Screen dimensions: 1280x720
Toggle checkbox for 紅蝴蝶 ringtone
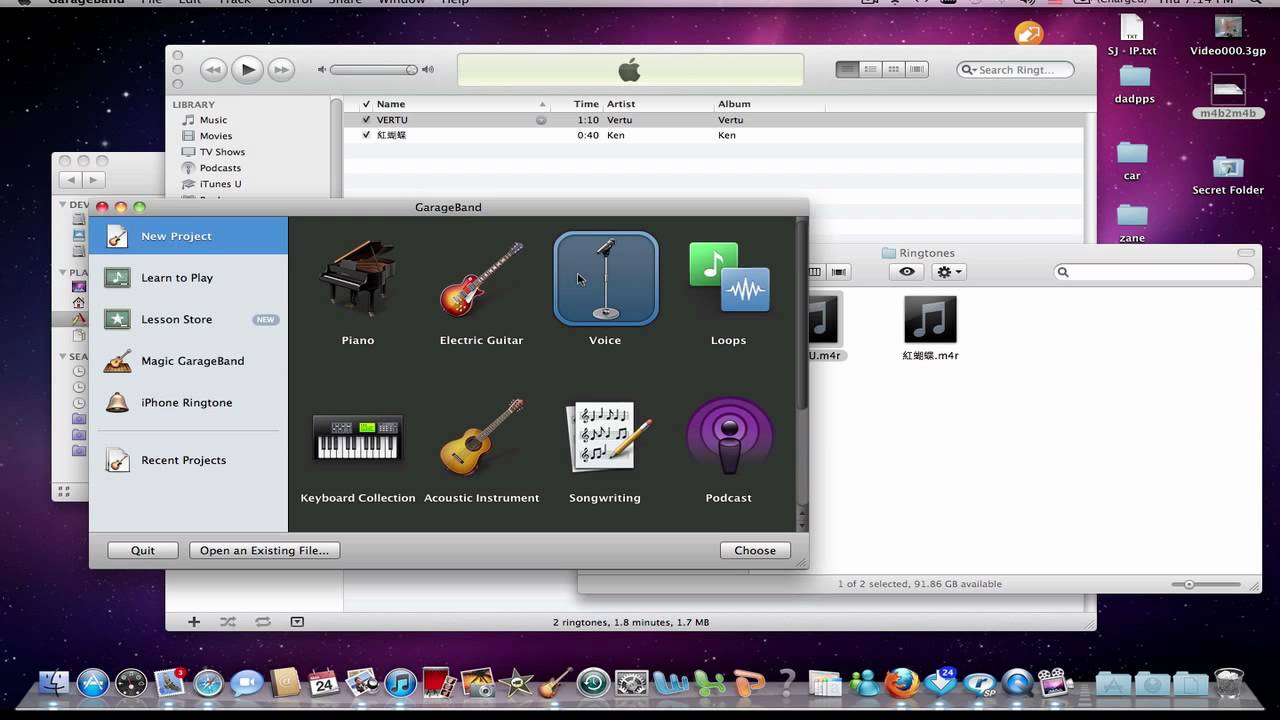tap(366, 135)
